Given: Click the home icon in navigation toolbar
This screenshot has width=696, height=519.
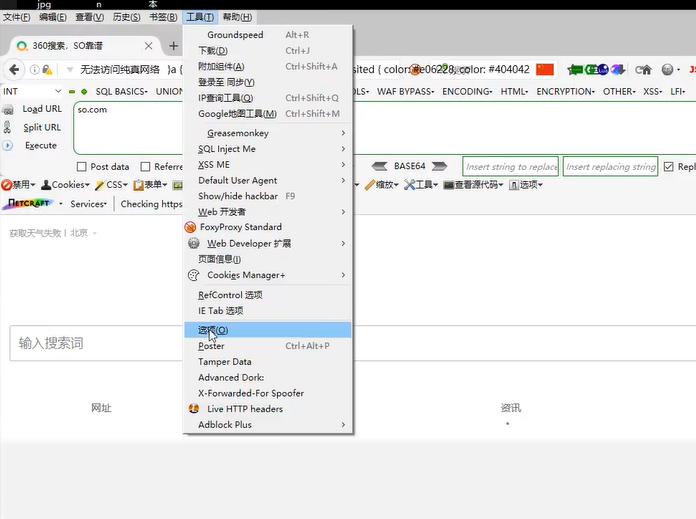Looking at the screenshot, I should coord(647,70).
